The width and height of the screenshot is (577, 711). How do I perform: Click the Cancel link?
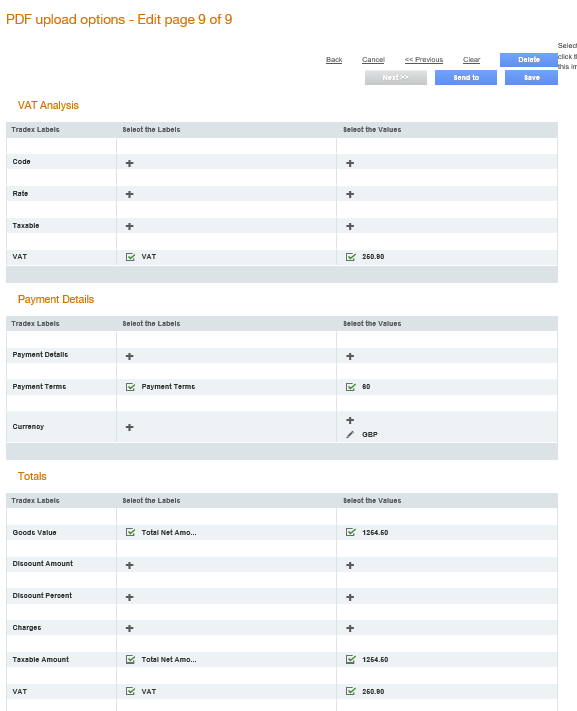[x=373, y=59]
